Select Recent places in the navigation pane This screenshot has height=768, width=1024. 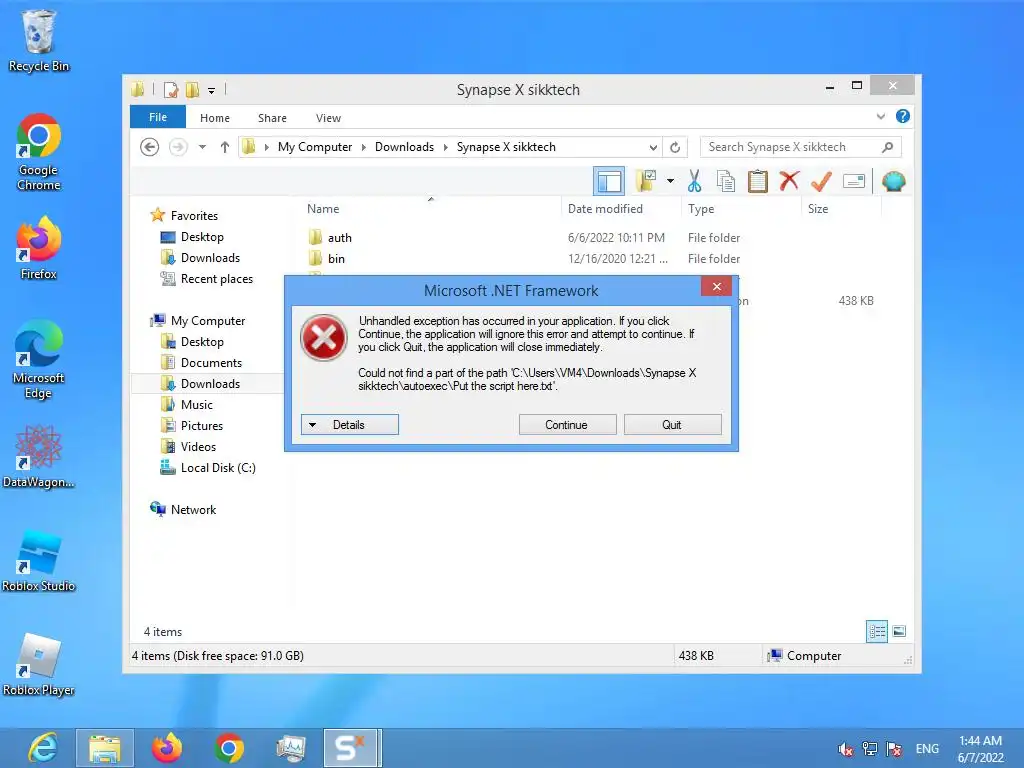pyautogui.click(x=216, y=279)
